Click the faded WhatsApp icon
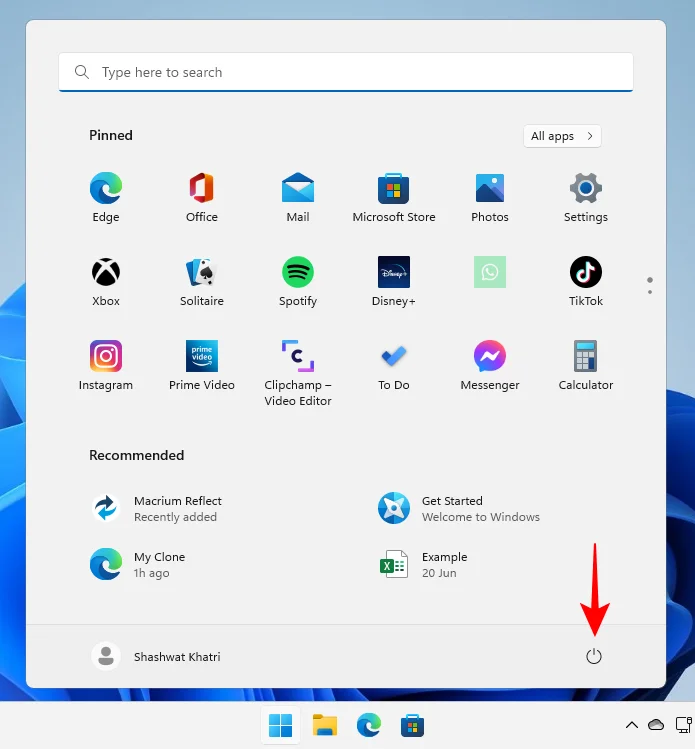 tap(490, 272)
